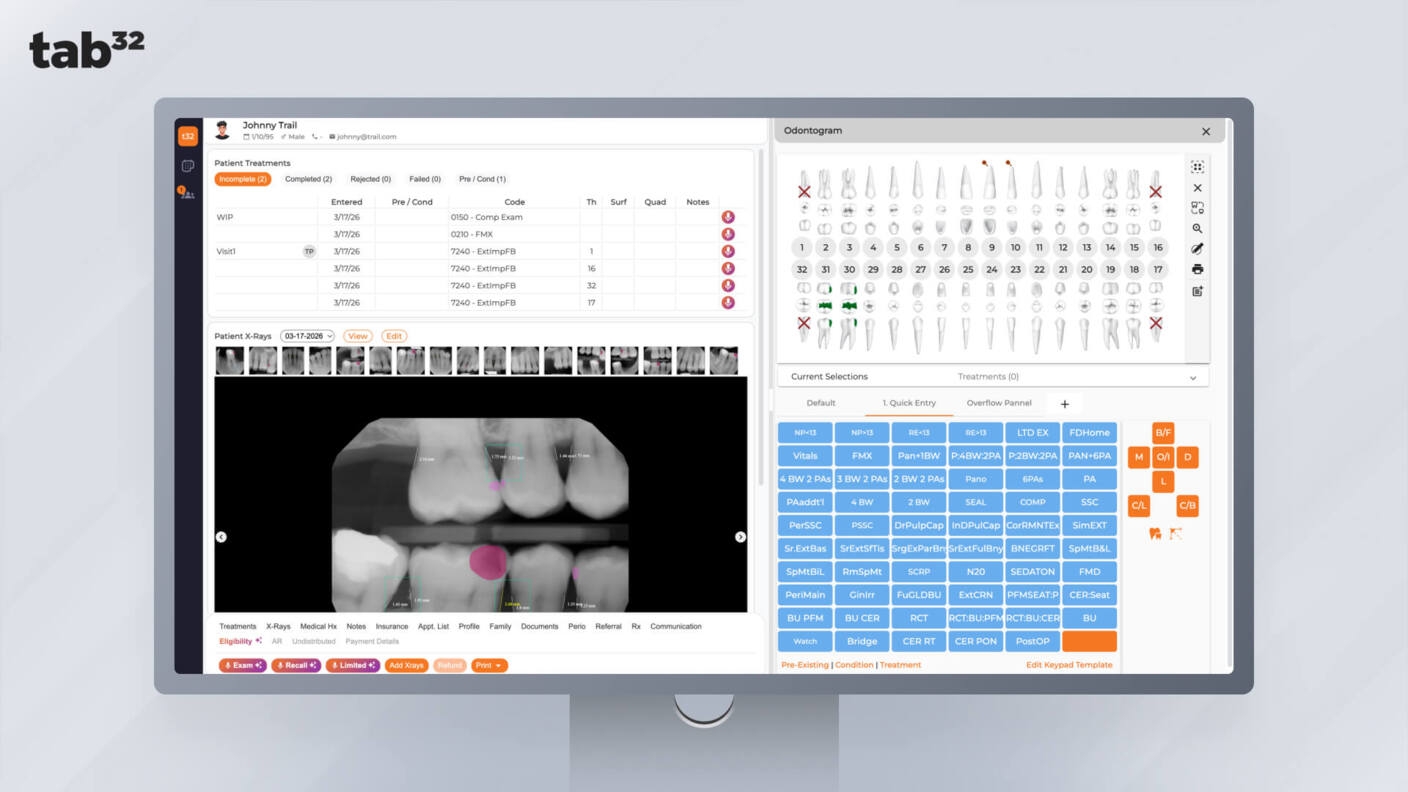Click the View button for Patient X-Rays
1408x792 pixels.
click(358, 336)
